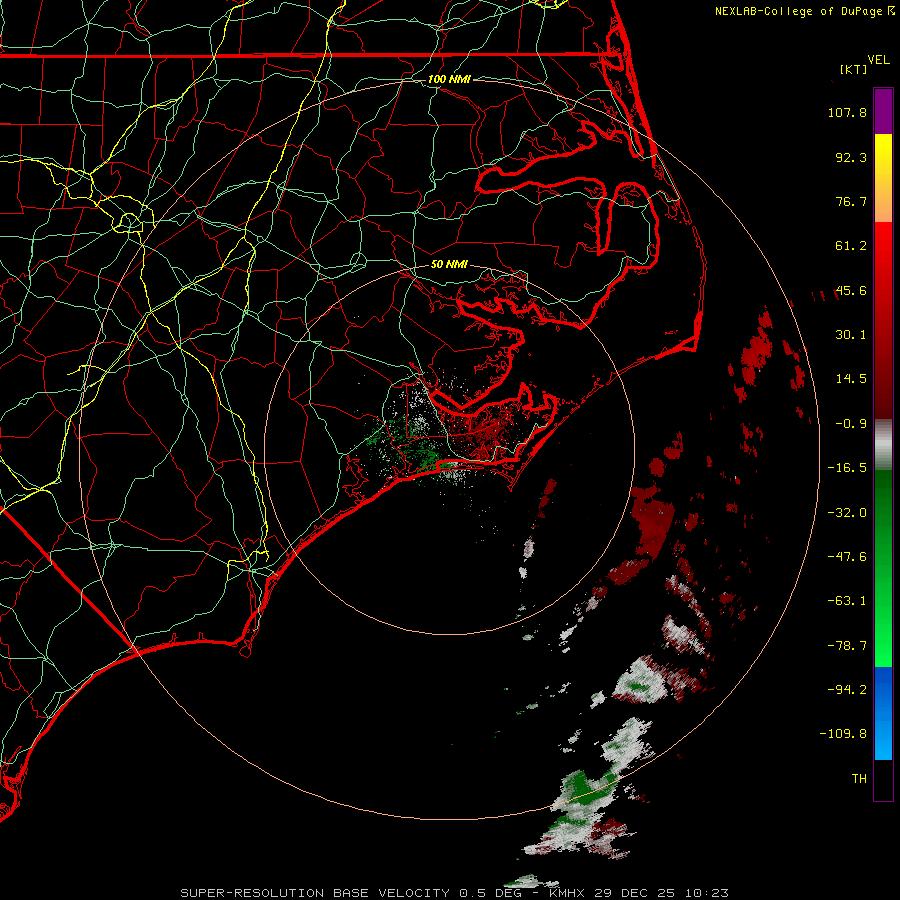The width and height of the screenshot is (900, 900).
Task: Click the 92.3 legend value
Action: [x=851, y=157]
